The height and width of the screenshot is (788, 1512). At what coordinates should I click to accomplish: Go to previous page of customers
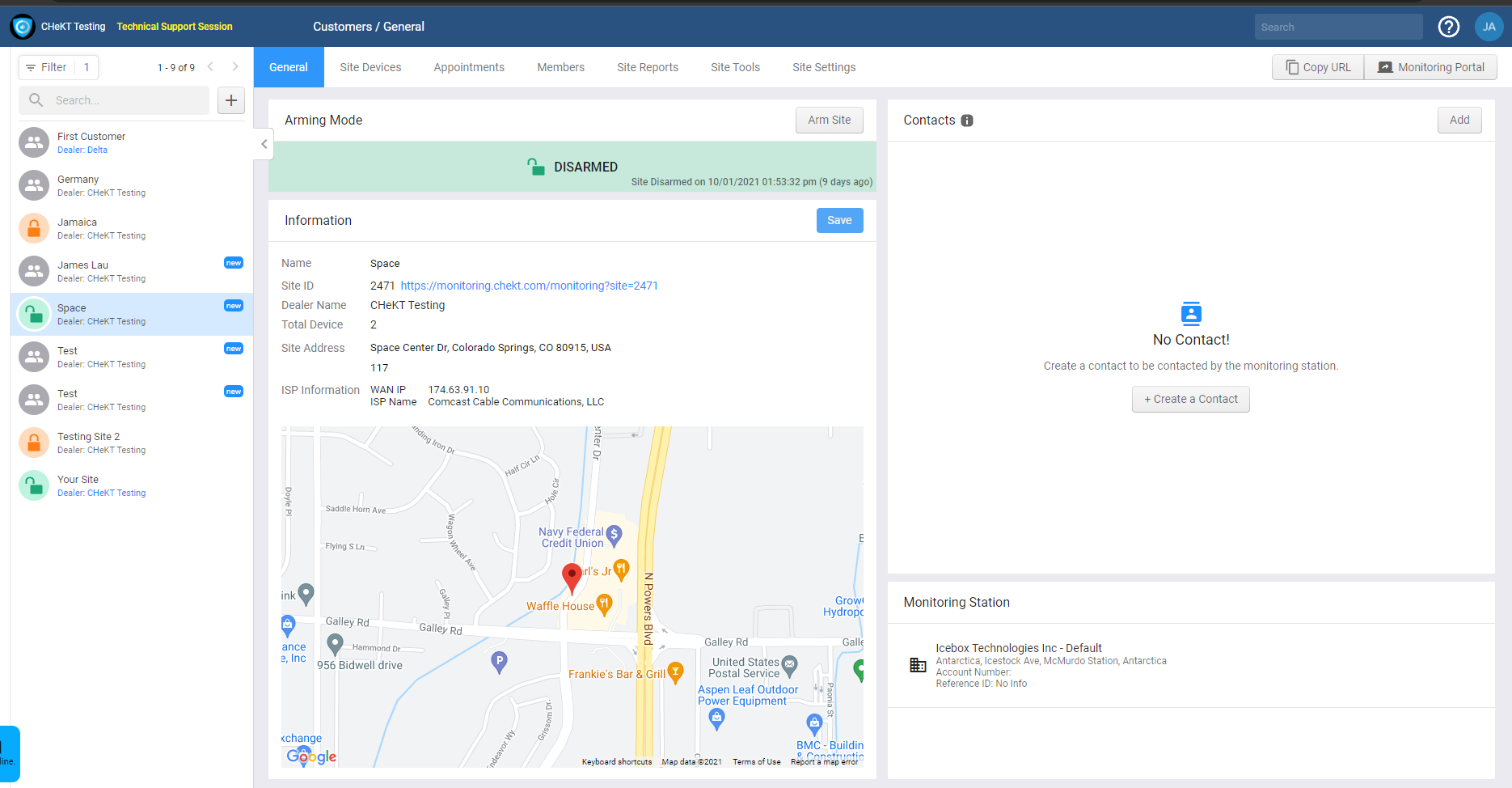[x=210, y=67]
